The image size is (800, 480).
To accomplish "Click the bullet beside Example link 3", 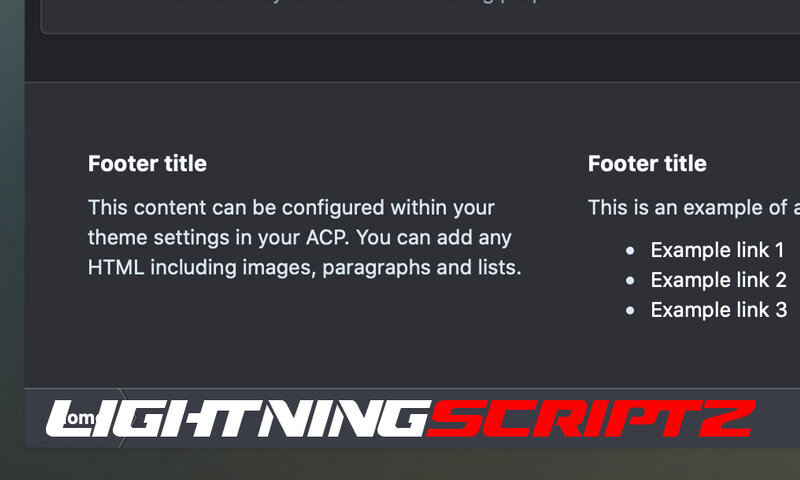I will (x=629, y=311).
